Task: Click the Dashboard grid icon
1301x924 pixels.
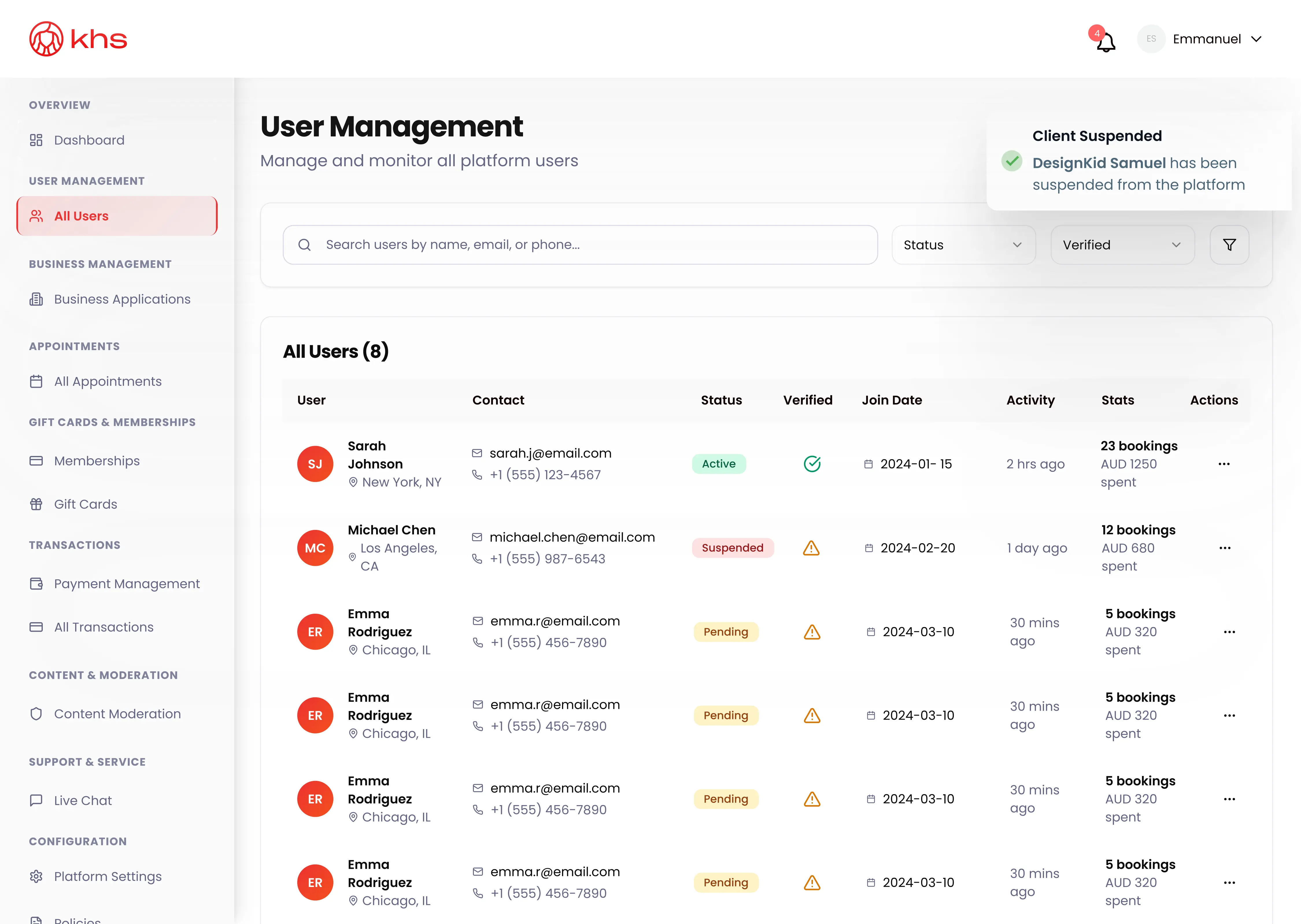Action: (36, 140)
